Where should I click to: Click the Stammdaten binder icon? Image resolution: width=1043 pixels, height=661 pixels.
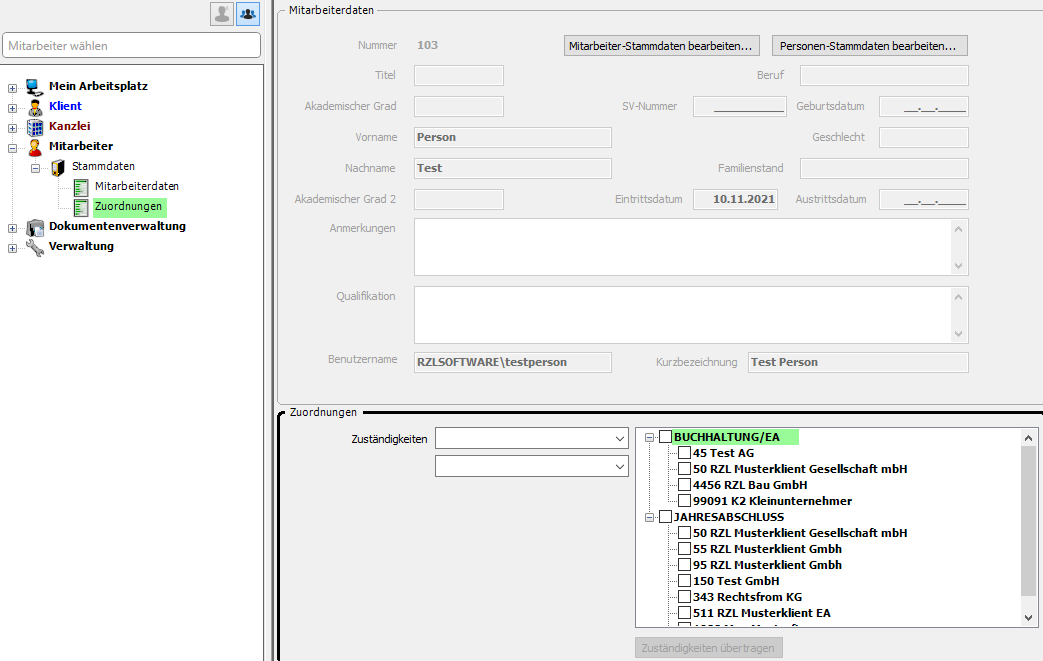[58, 166]
